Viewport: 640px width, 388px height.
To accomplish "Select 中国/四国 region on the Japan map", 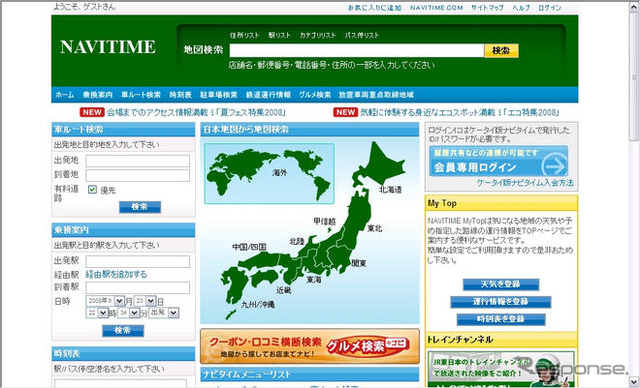I will [x=261, y=261].
